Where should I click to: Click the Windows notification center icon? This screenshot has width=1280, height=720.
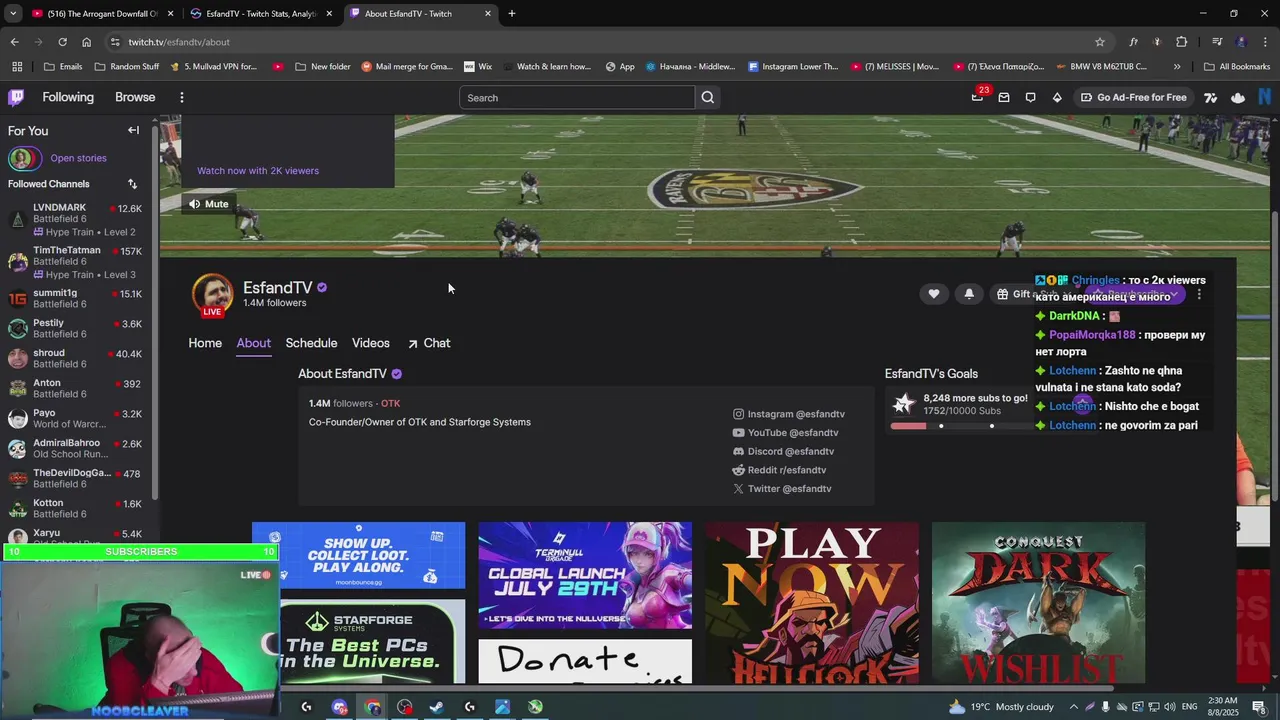[1259, 707]
